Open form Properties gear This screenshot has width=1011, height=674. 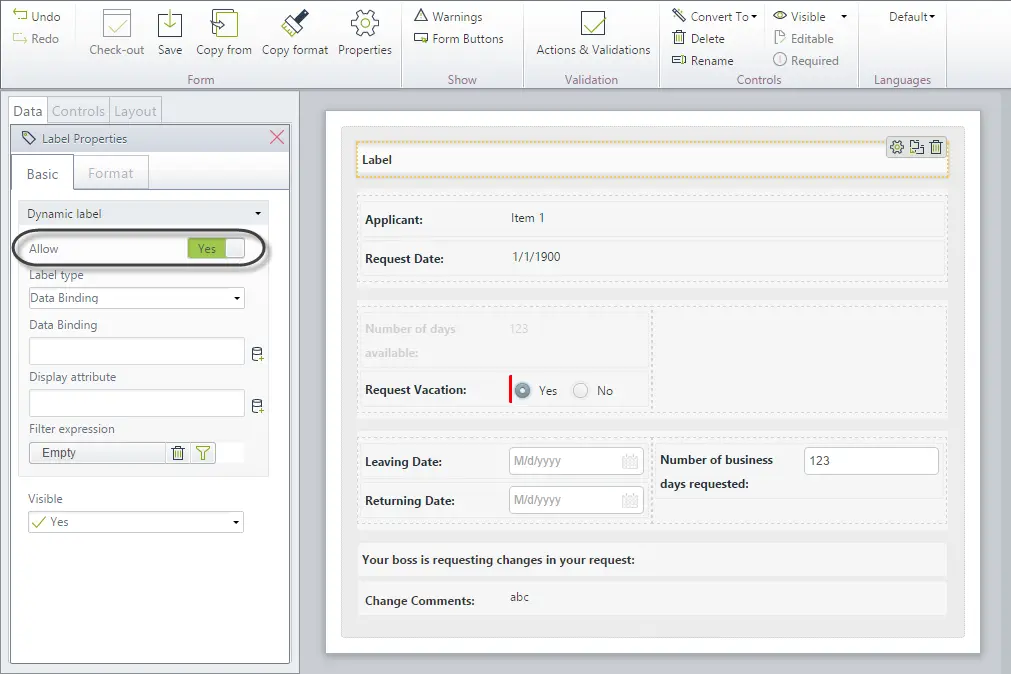pyautogui.click(x=364, y=24)
